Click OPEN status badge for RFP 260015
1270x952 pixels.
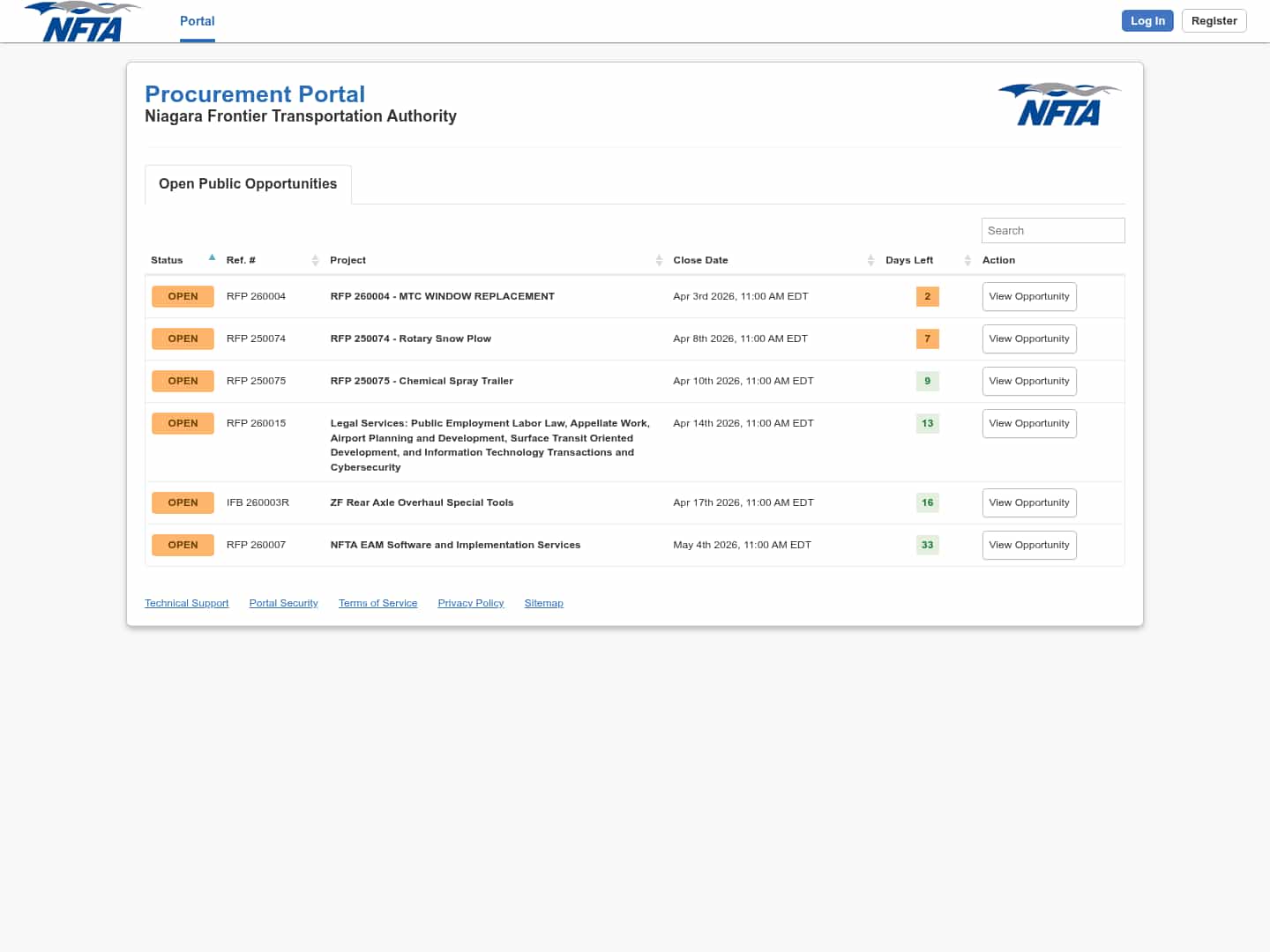click(183, 424)
